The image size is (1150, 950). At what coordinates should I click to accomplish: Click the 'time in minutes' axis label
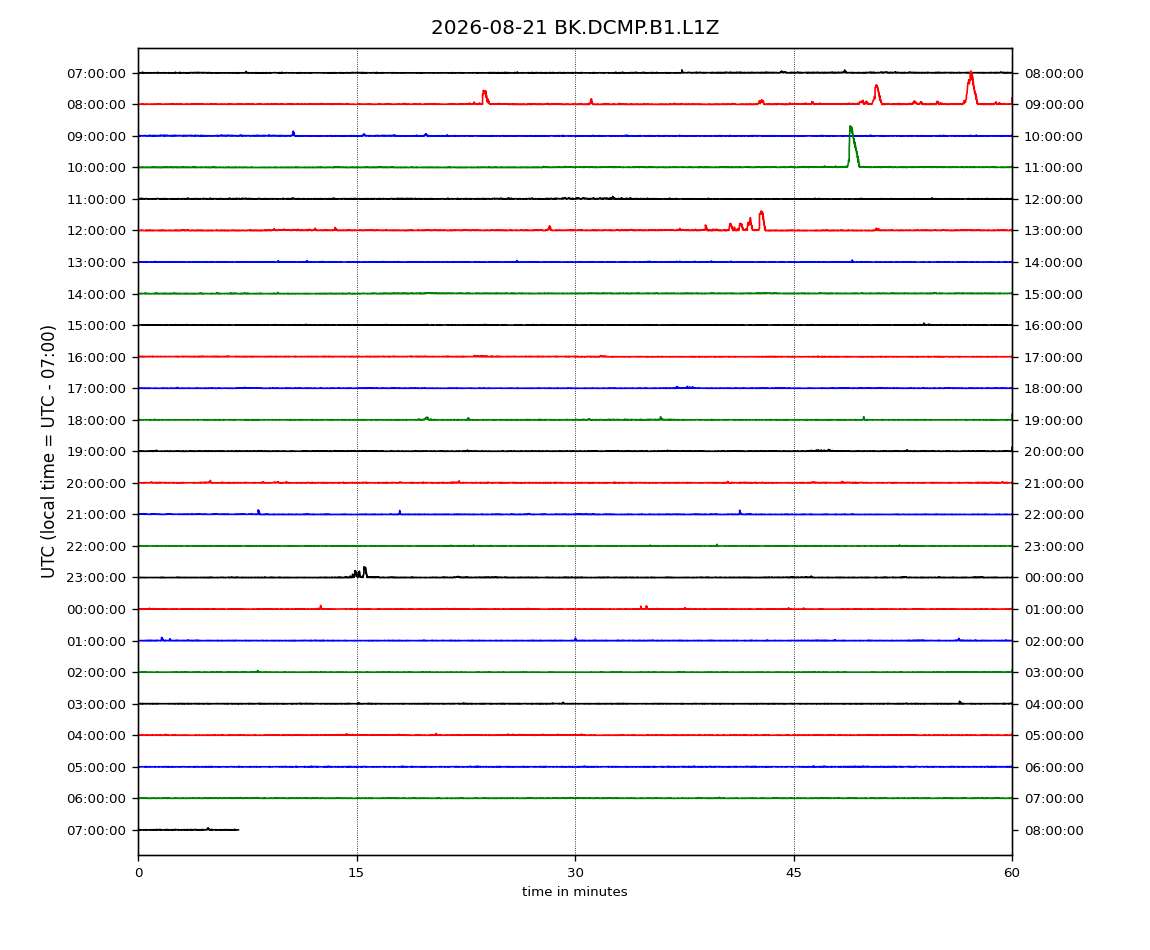[x=574, y=892]
